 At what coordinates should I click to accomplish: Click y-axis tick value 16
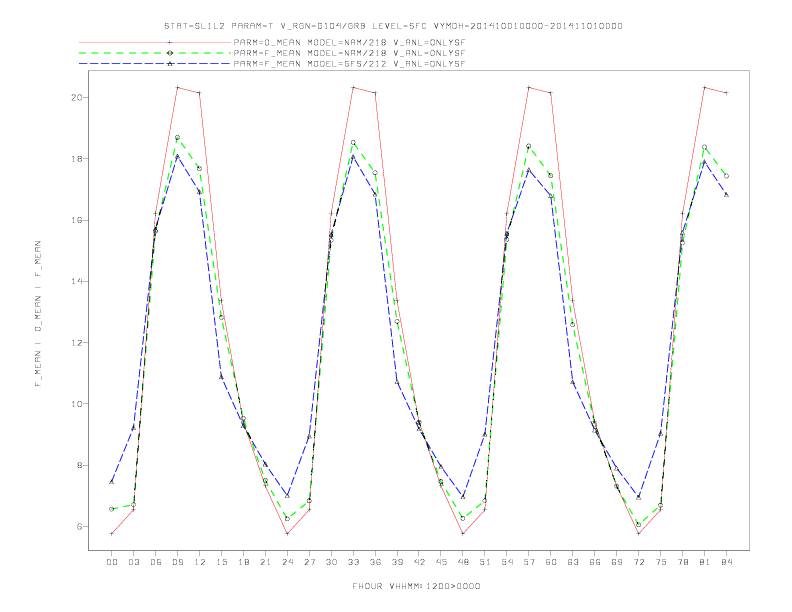(77, 220)
